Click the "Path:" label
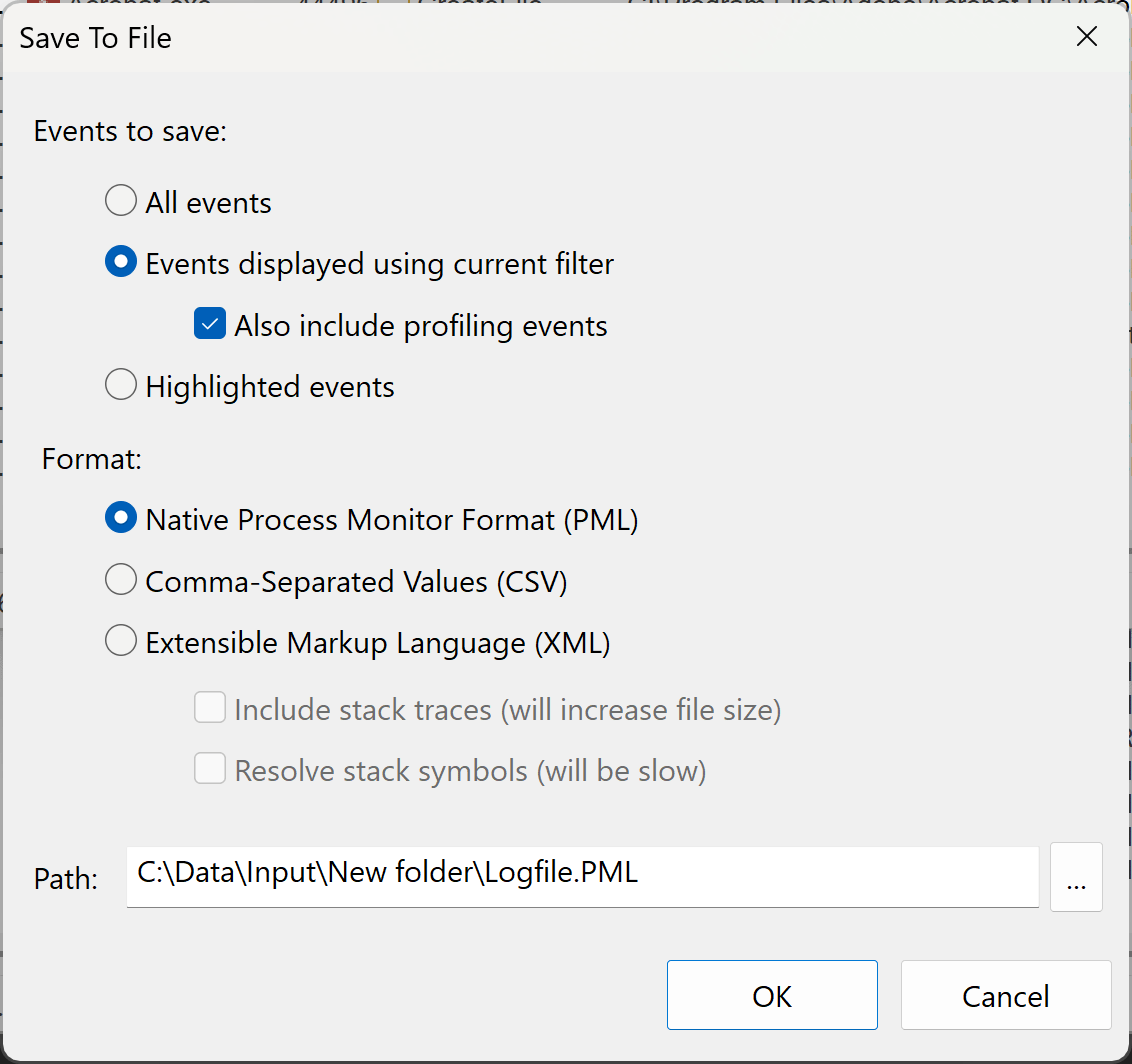Viewport: 1132px width, 1064px height. click(x=64, y=878)
